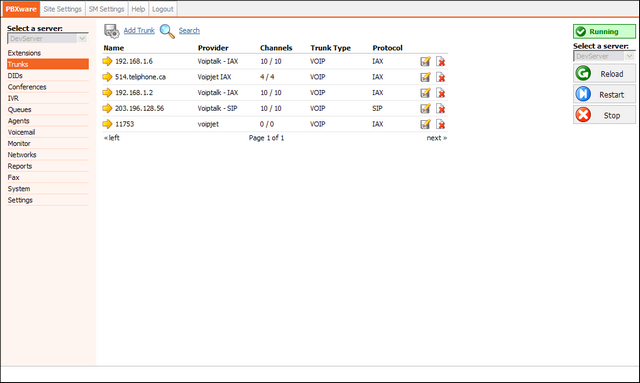This screenshot has height=383, width=640.
Task: Click the Running status text
Action: point(604,32)
